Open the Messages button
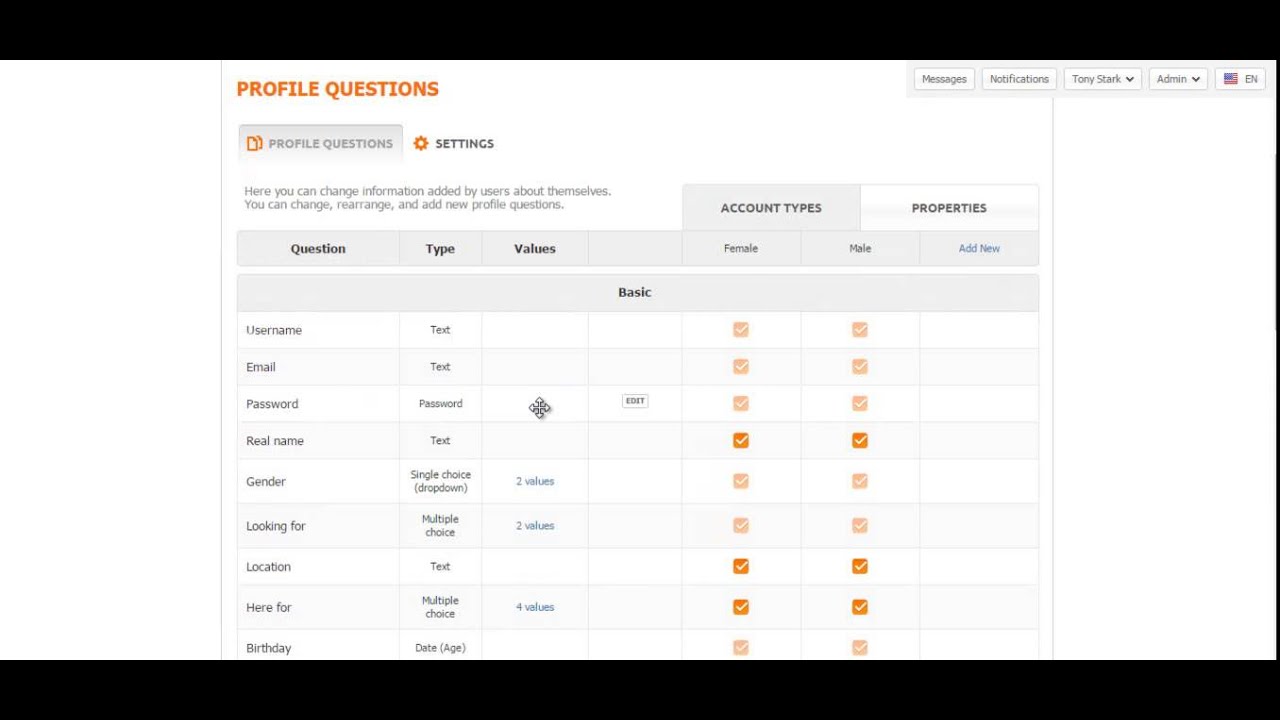The height and width of the screenshot is (720, 1280). click(x=944, y=79)
